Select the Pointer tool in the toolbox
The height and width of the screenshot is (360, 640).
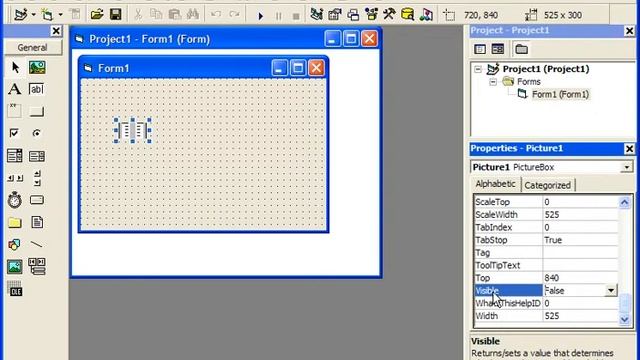click(15, 67)
